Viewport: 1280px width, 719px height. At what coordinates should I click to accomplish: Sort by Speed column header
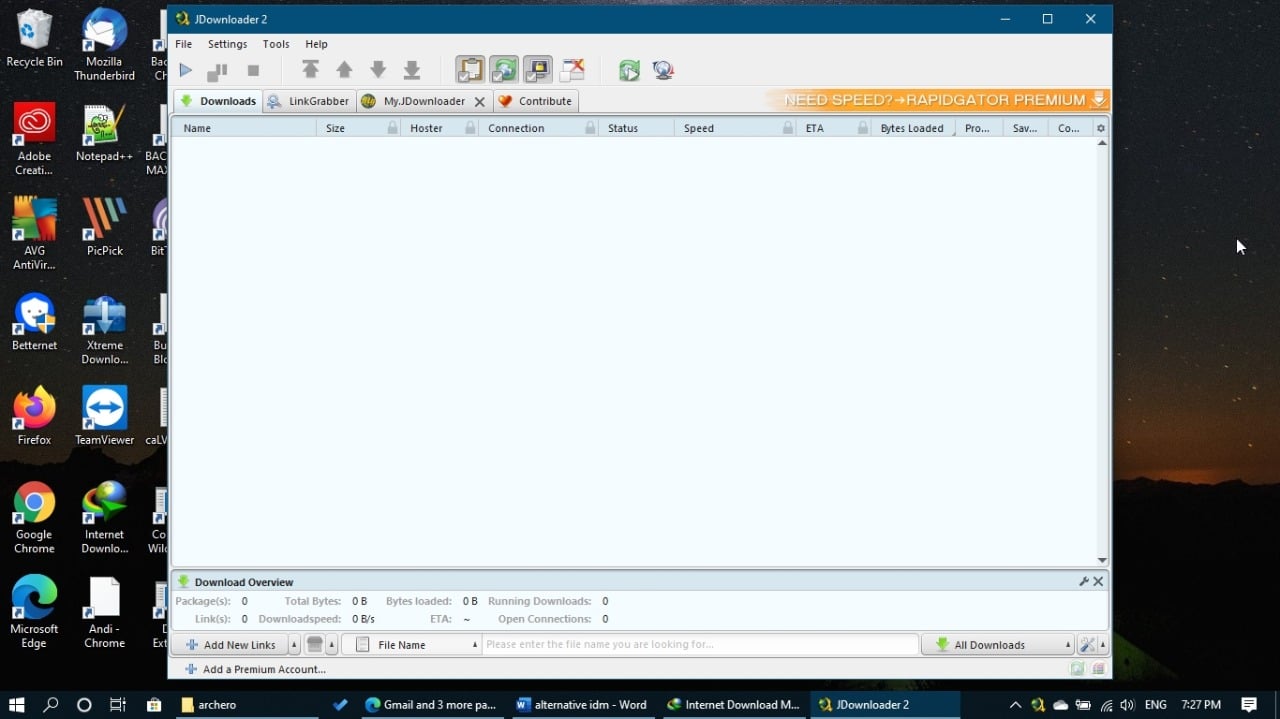(699, 128)
